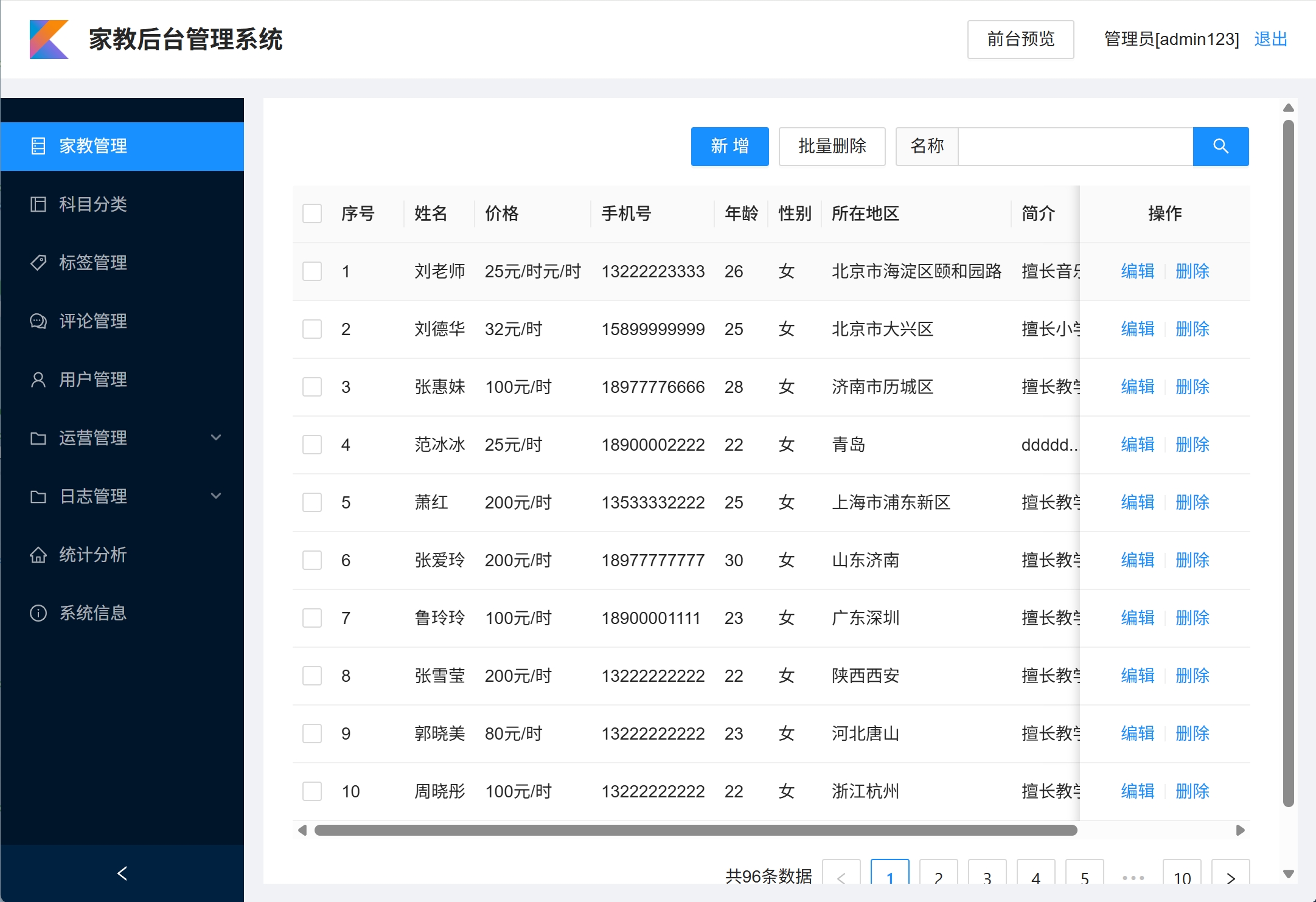
Task: Tick the checkbox for 刘德华's row
Action: [312, 328]
